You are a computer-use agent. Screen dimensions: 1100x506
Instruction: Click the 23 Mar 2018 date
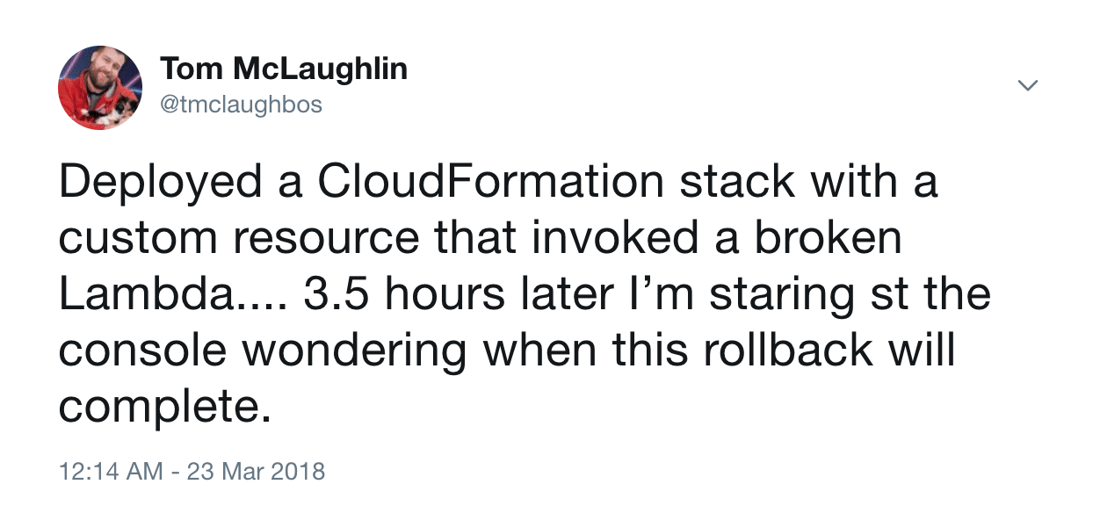point(256,471)
